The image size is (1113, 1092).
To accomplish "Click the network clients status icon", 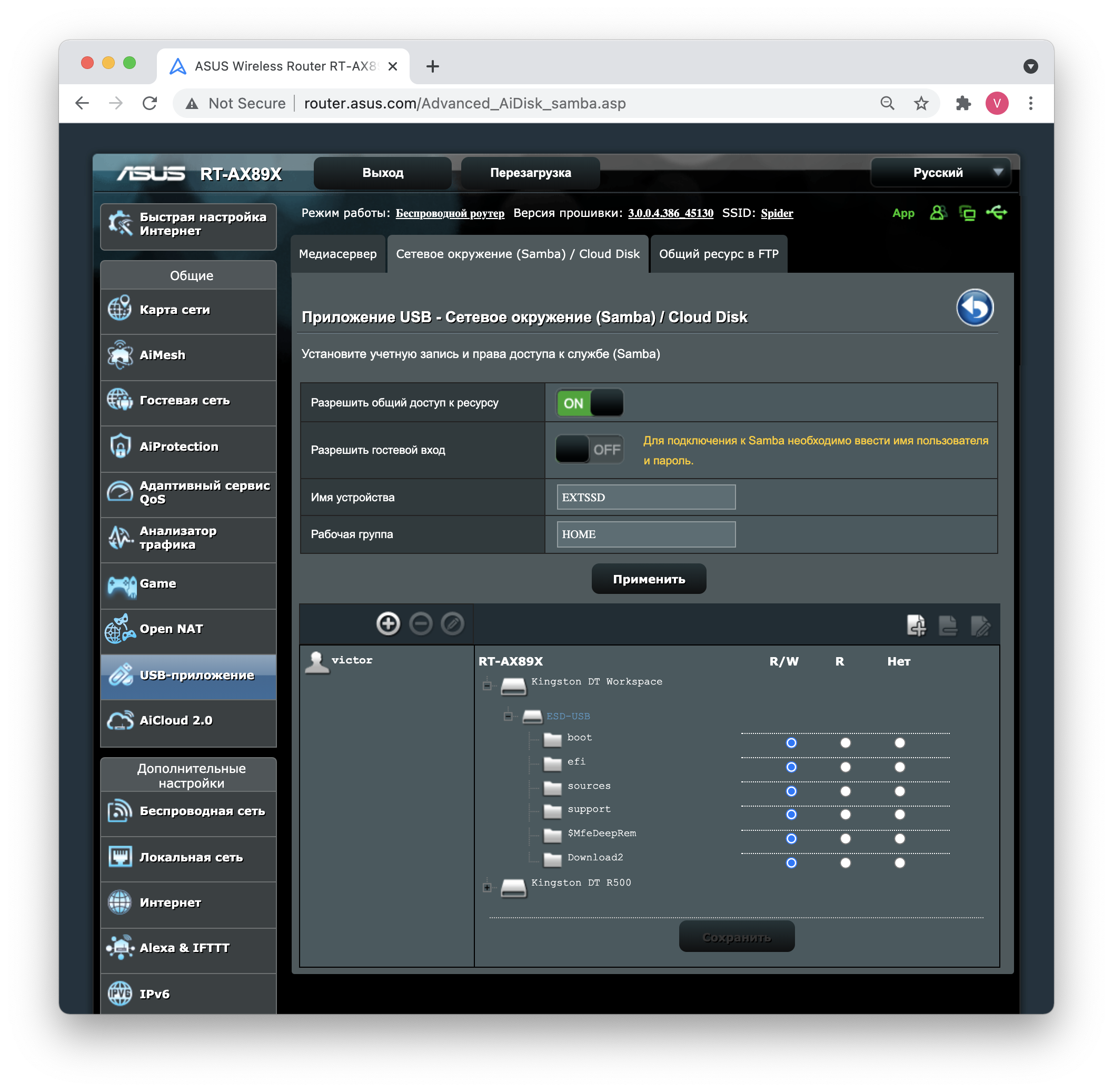I will 967,213.
